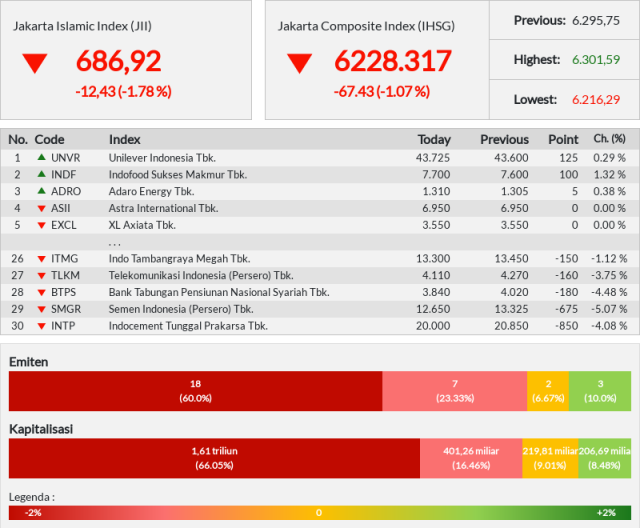The image size is (640, 528).
Task: Click the red down arrow next to INTP
Action: pyautogui.click(x=41, y=326)
